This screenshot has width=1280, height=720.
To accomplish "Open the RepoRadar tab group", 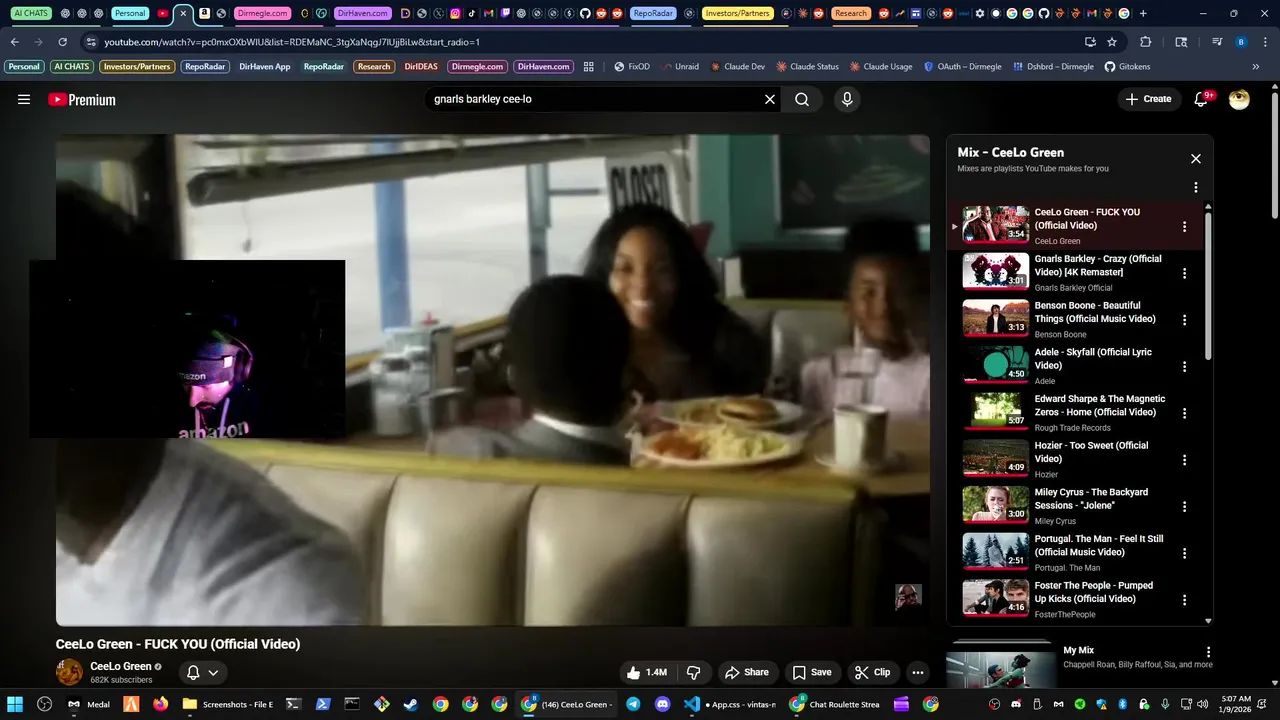I will (x=653, y=13).
